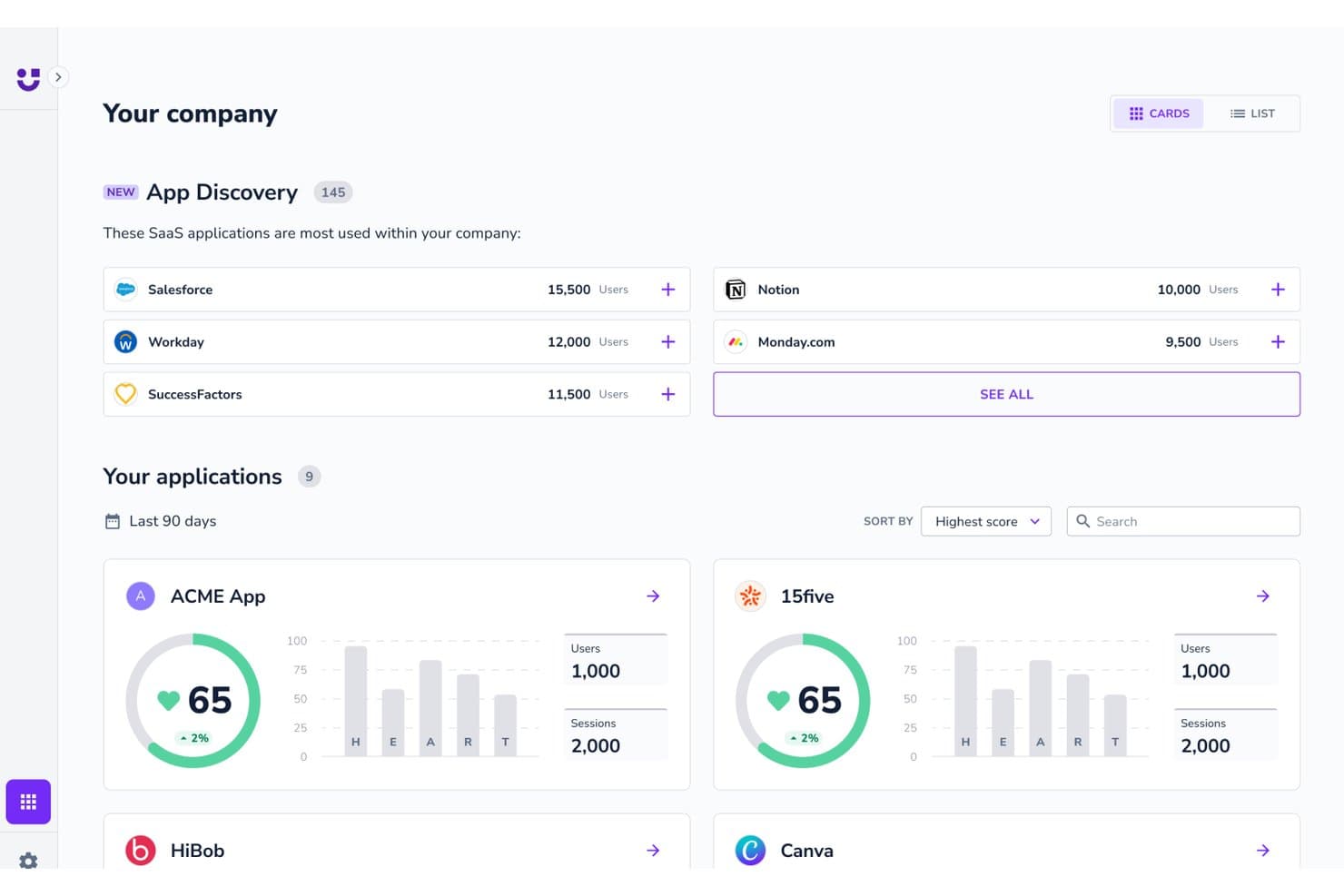The width and height of the screenshot is (1344, 896).
Task: Click 15five Sessions value 2,000
Action: 1205,745
